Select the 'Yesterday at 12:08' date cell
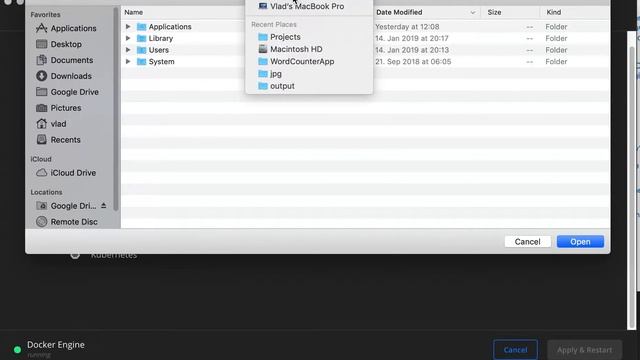The image size is (640, 360). point(407,27)
